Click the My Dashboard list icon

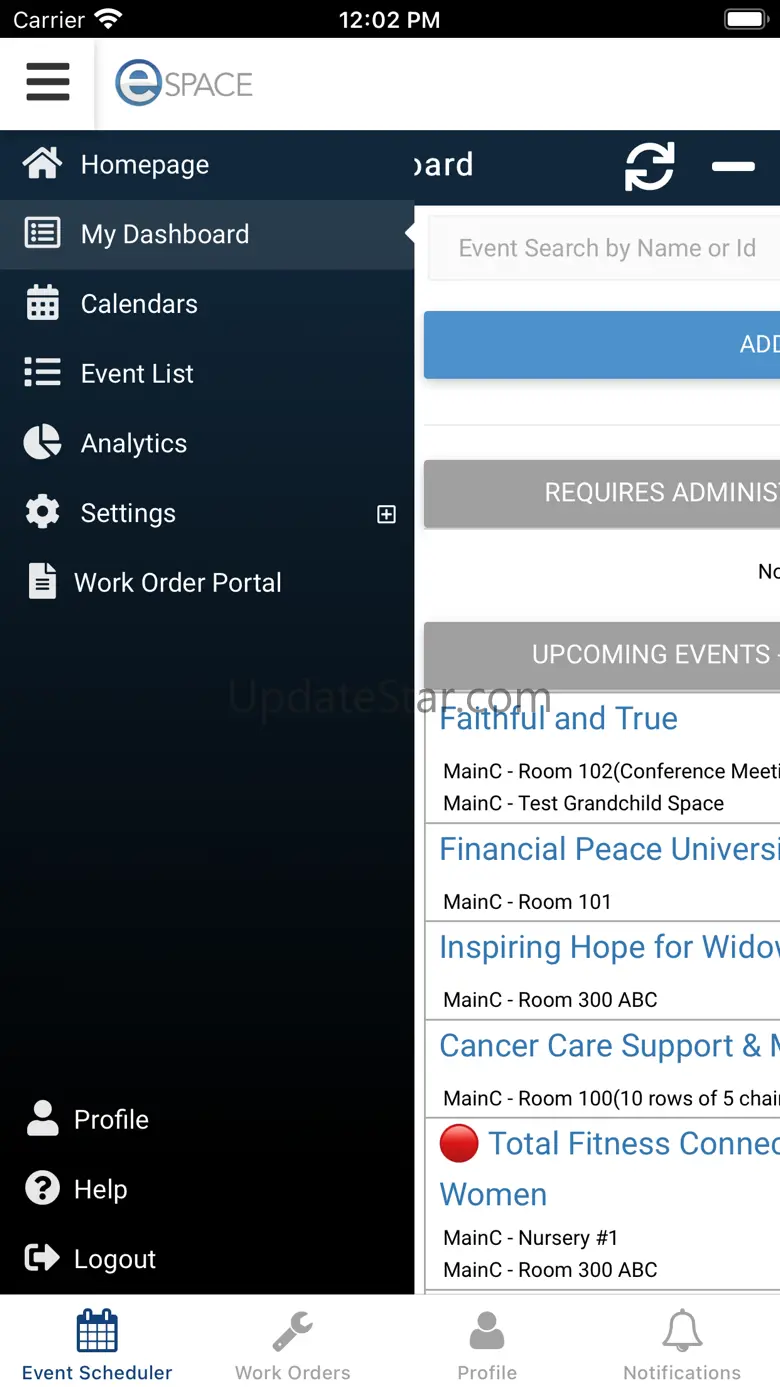(x=42, y=234)
